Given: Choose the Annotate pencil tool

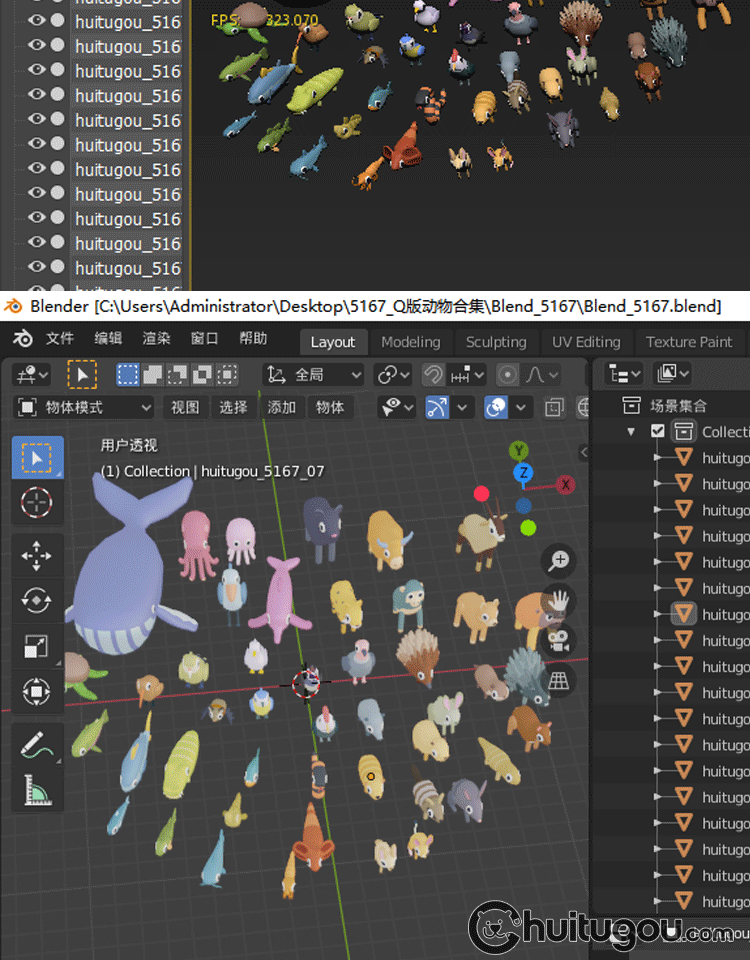Looking at the screenshot, I should pos(37,744).
